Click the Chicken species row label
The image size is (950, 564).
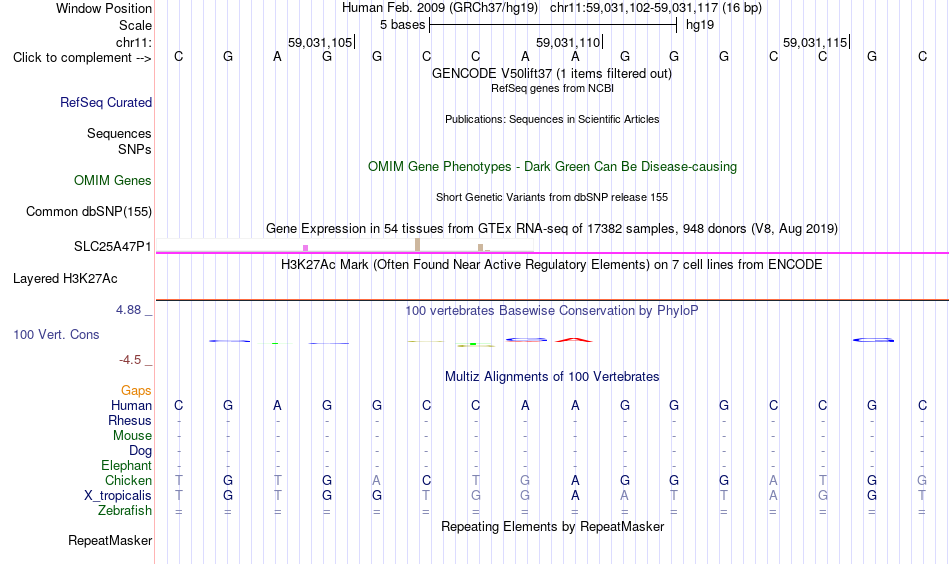[x=128, y=480]
